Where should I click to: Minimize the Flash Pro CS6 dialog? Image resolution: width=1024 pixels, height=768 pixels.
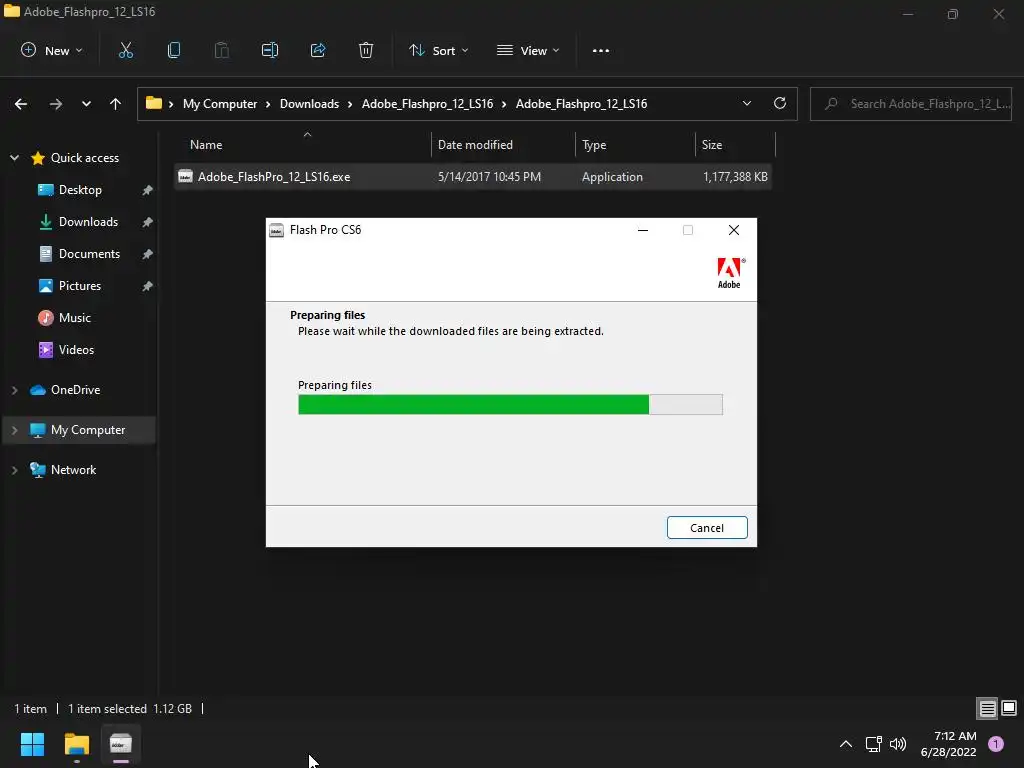pyautogui.click(x=643, y=230)
